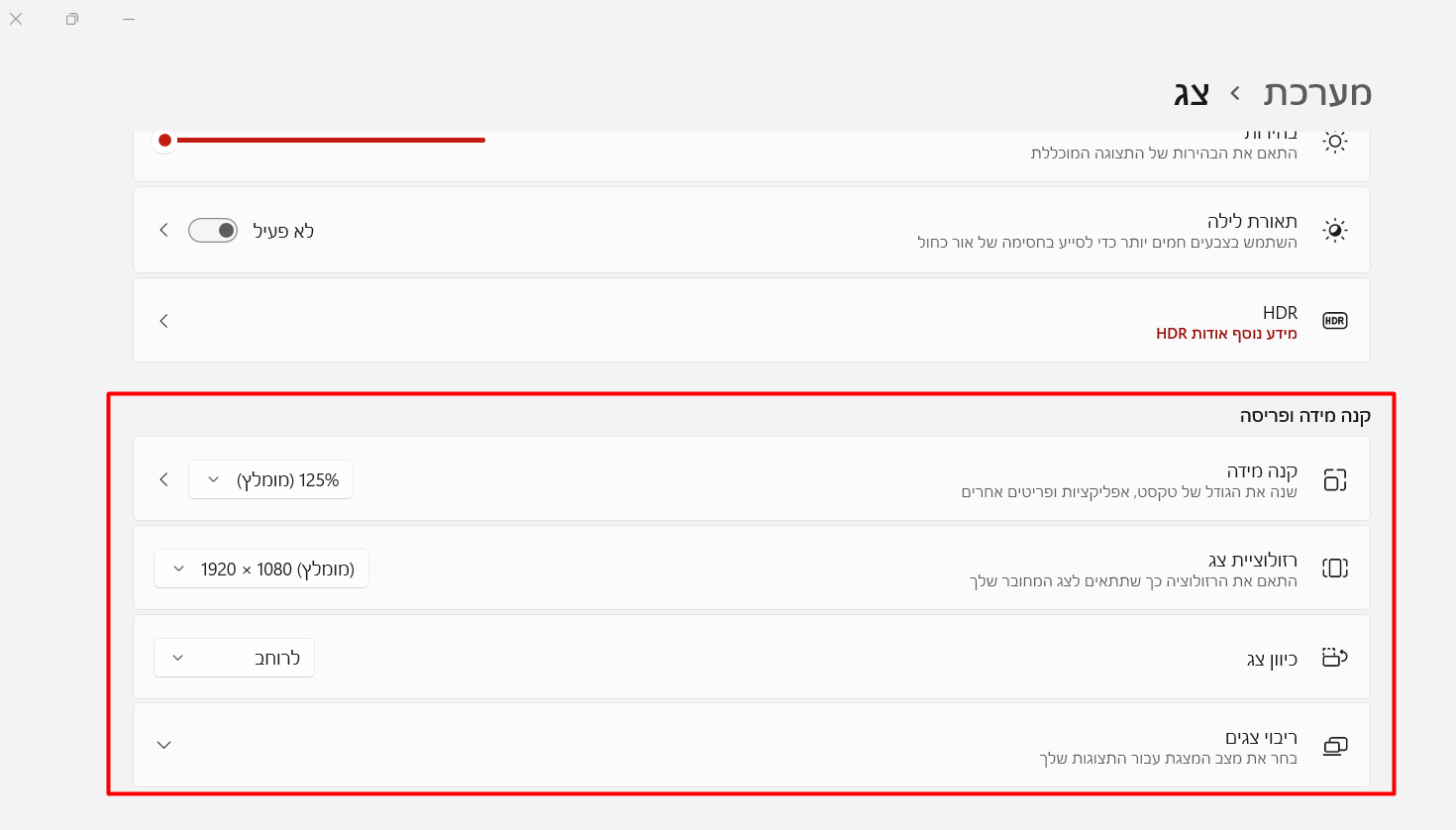Viewport: 1456px width, 830px height.
Task: Click the restore window button
Action: pyautogui.click(x=72, y=19)
